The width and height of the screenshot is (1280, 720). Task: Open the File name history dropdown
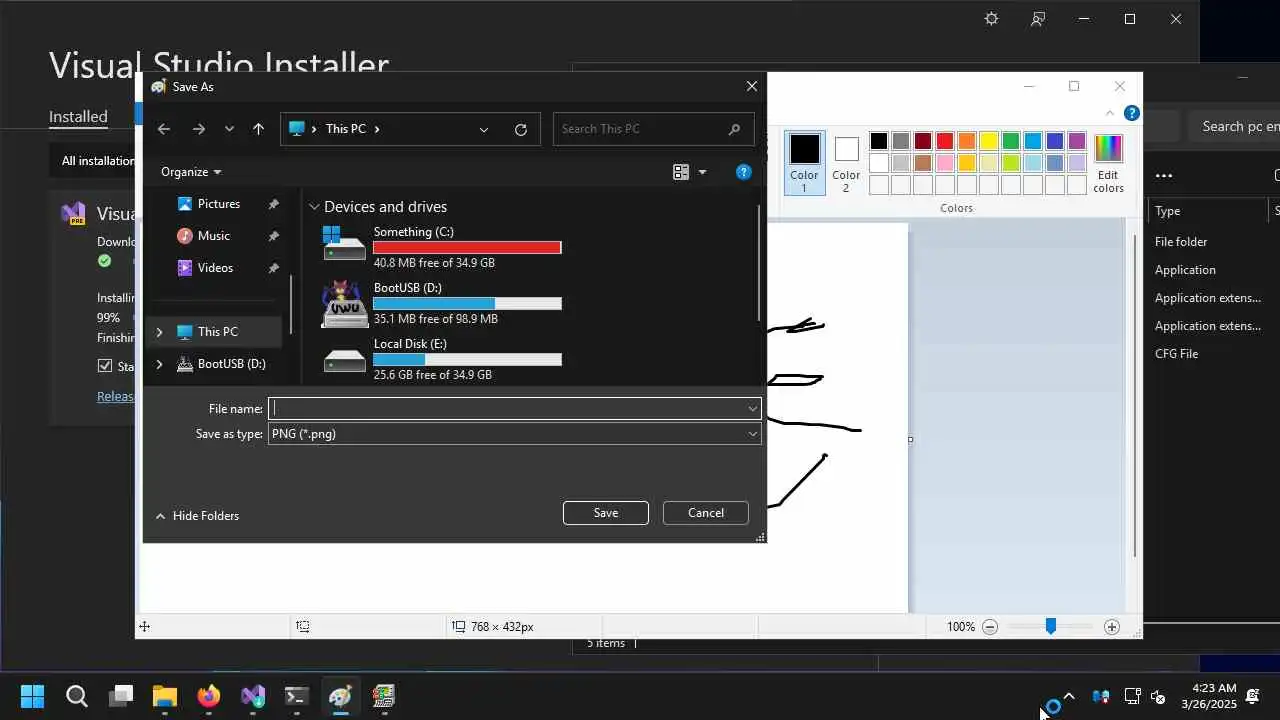coord(752,408)
